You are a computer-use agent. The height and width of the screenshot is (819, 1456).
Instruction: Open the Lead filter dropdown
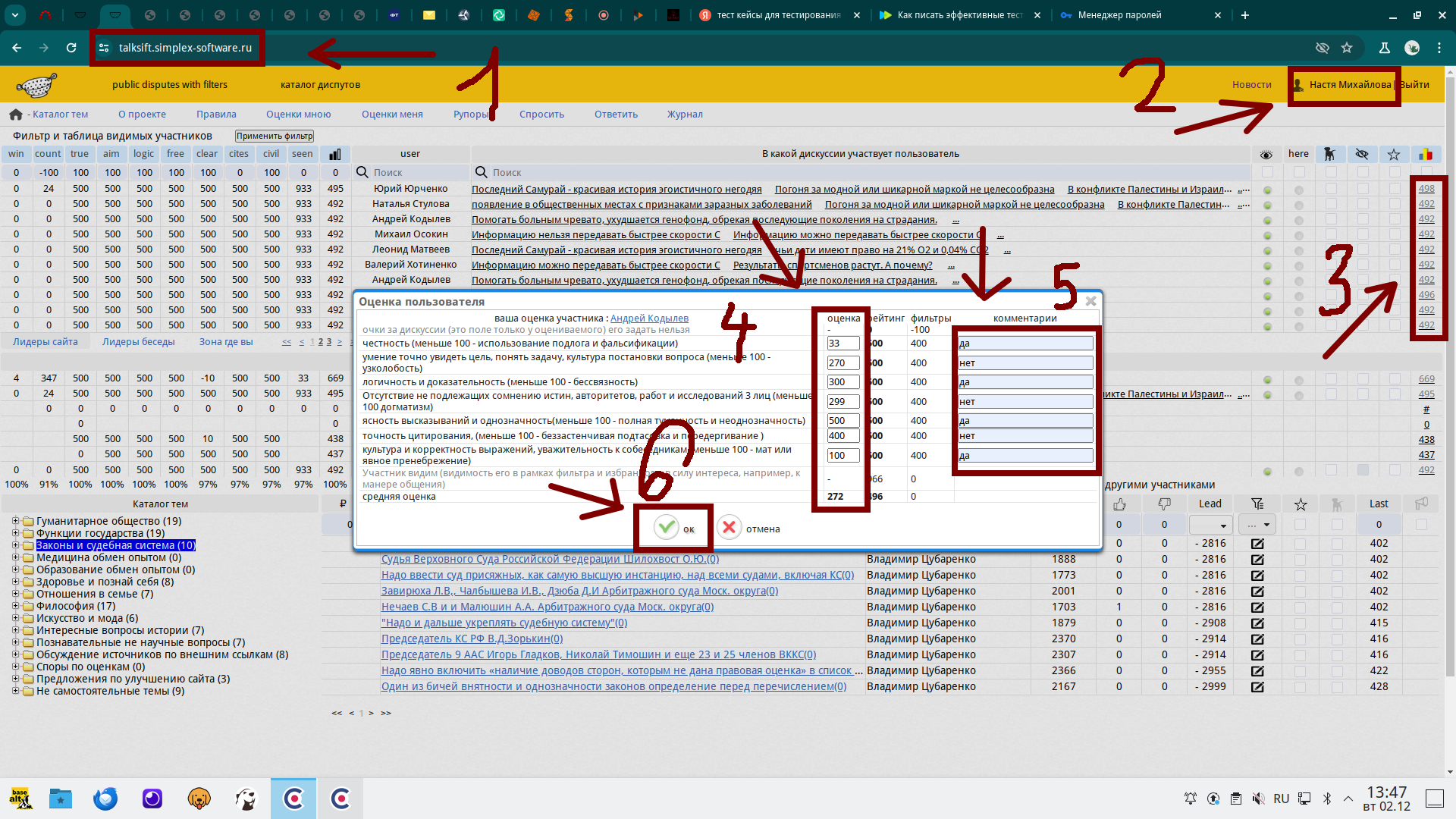1210,525
